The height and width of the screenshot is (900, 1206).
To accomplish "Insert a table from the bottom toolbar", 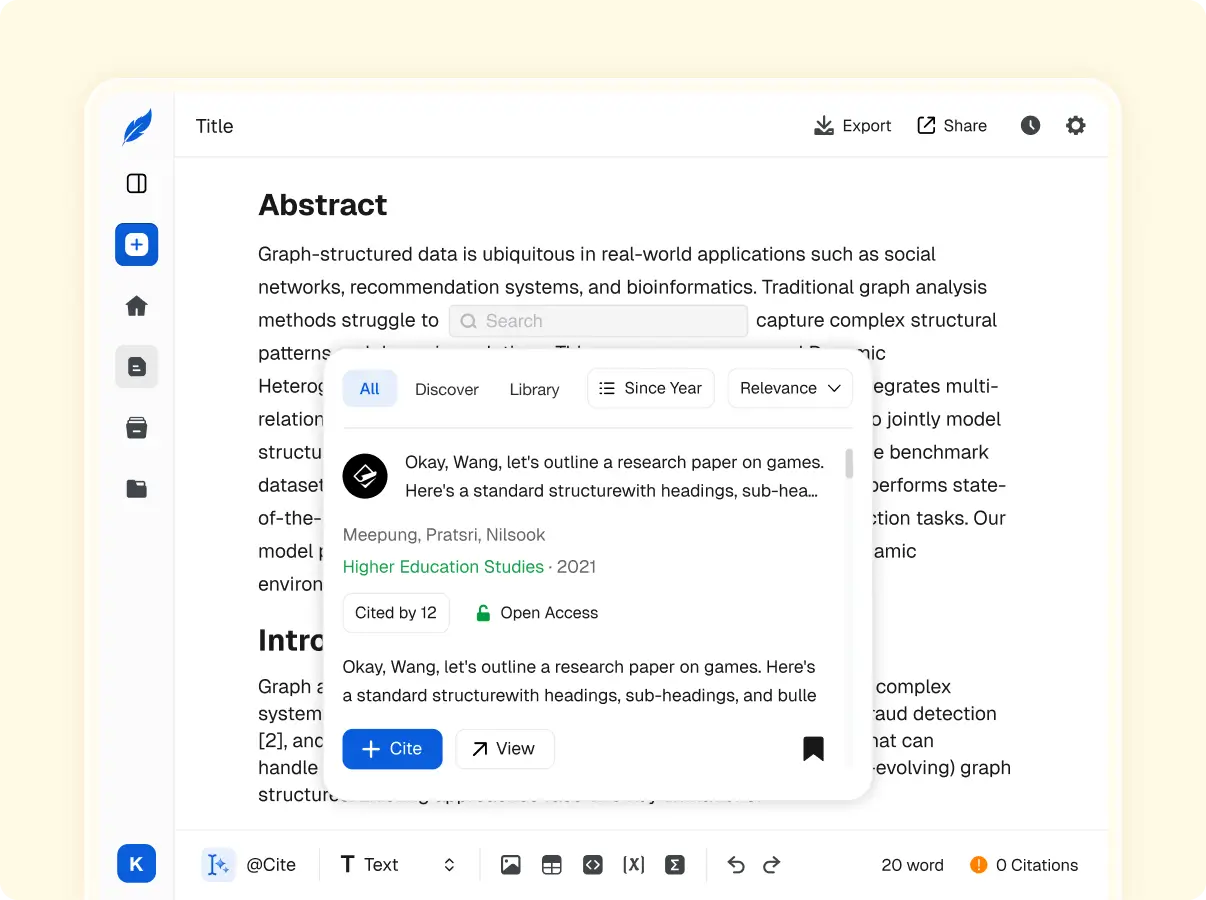I will [552, 865].
